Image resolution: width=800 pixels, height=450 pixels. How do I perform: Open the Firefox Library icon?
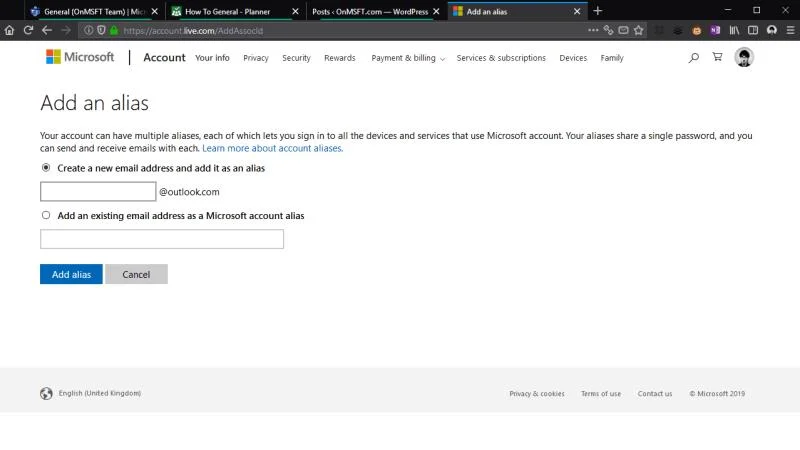coord(734,31)
